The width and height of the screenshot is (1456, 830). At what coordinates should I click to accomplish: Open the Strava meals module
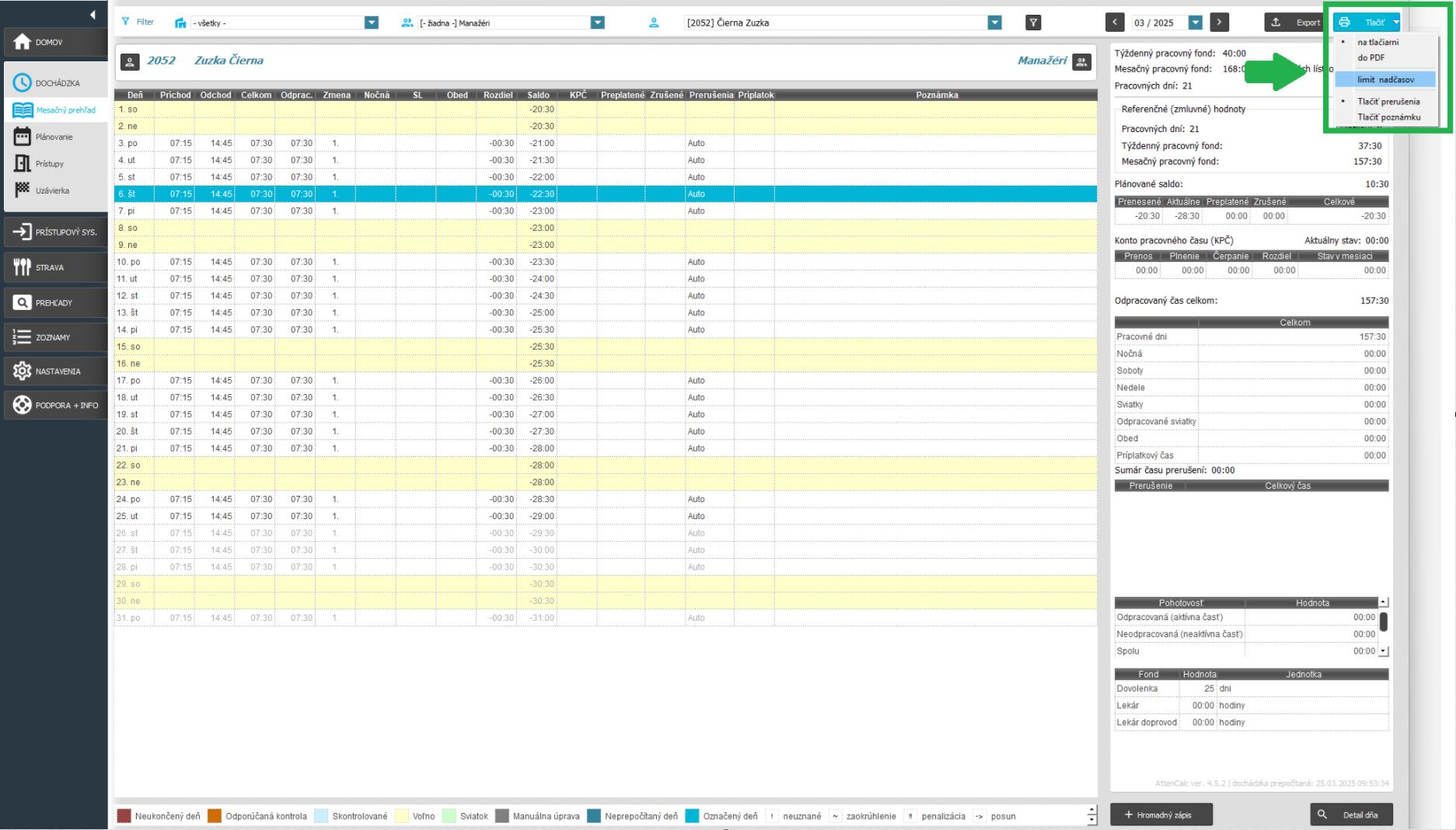(55, 267)
